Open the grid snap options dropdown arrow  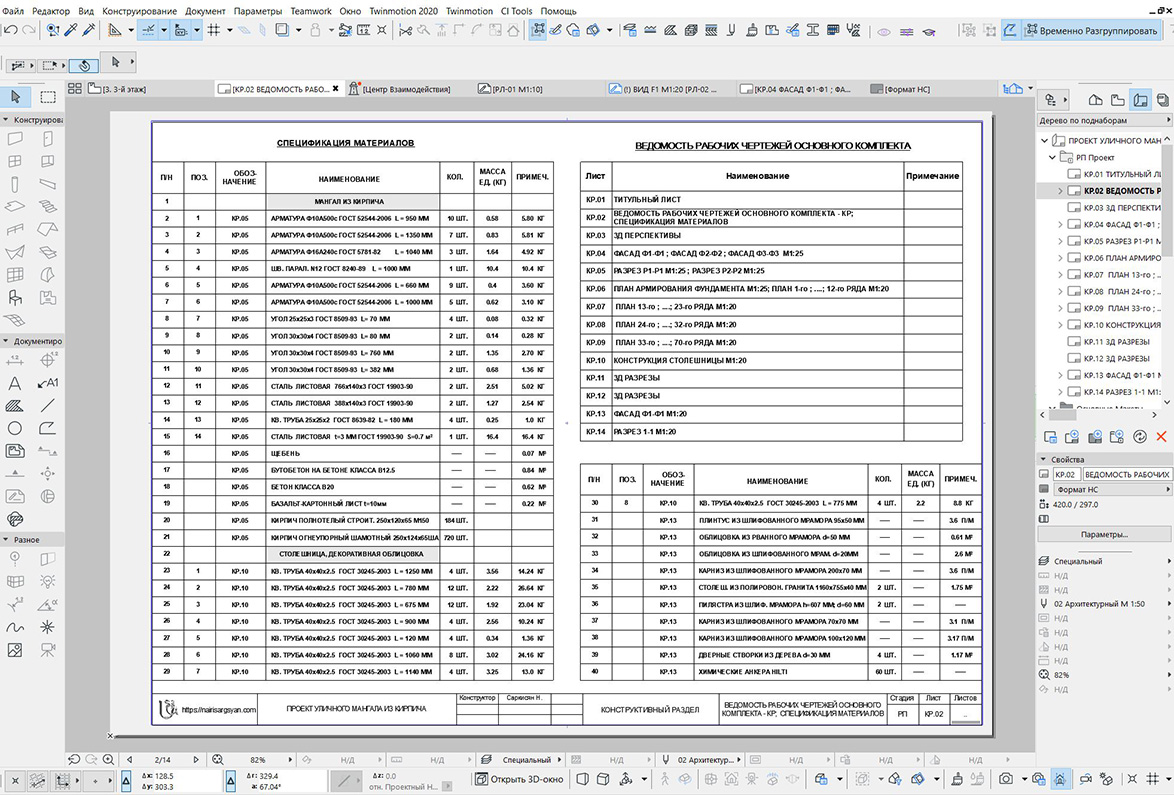click(229, 31)
